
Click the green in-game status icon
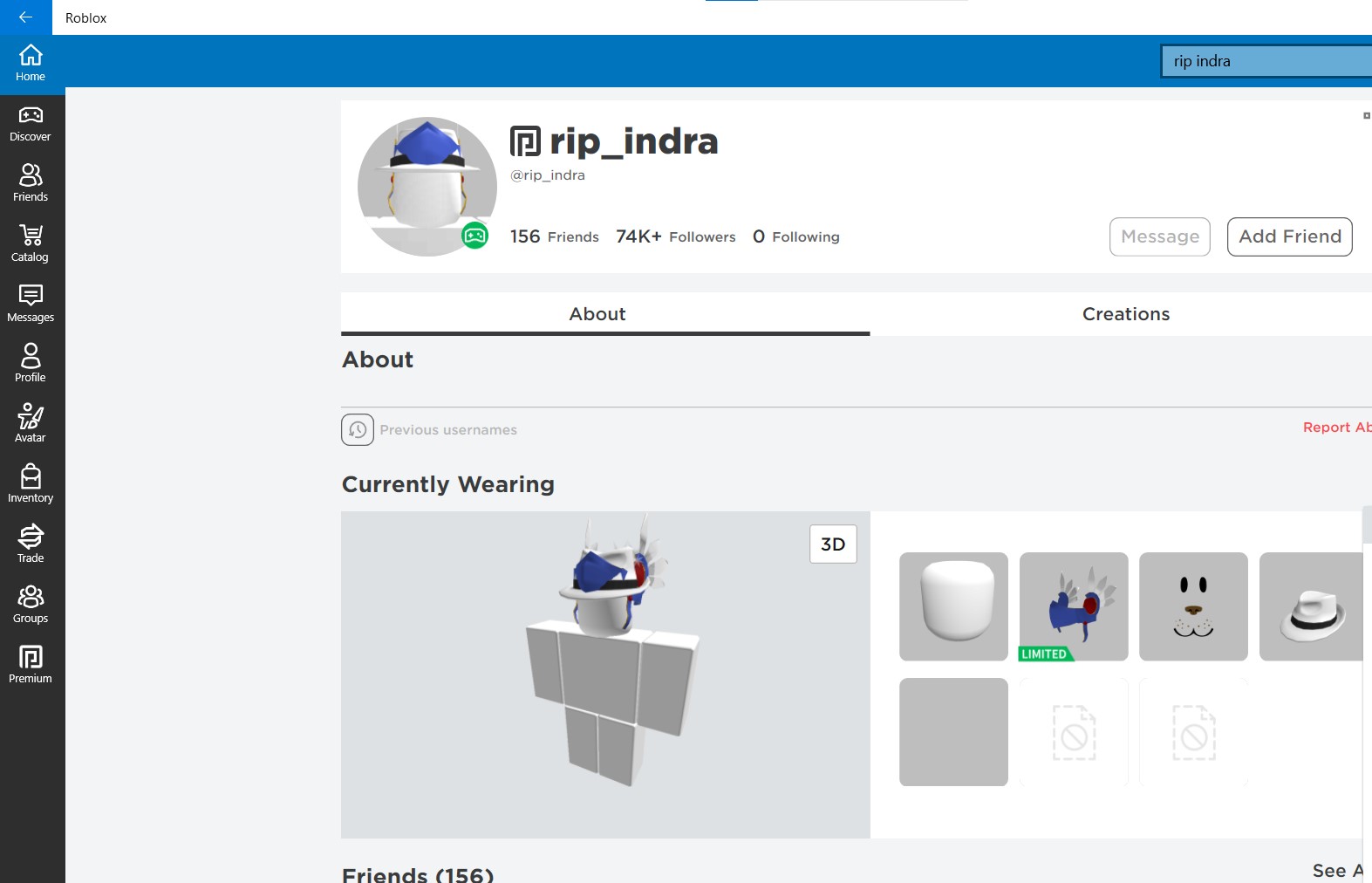[x=474, y=236]
